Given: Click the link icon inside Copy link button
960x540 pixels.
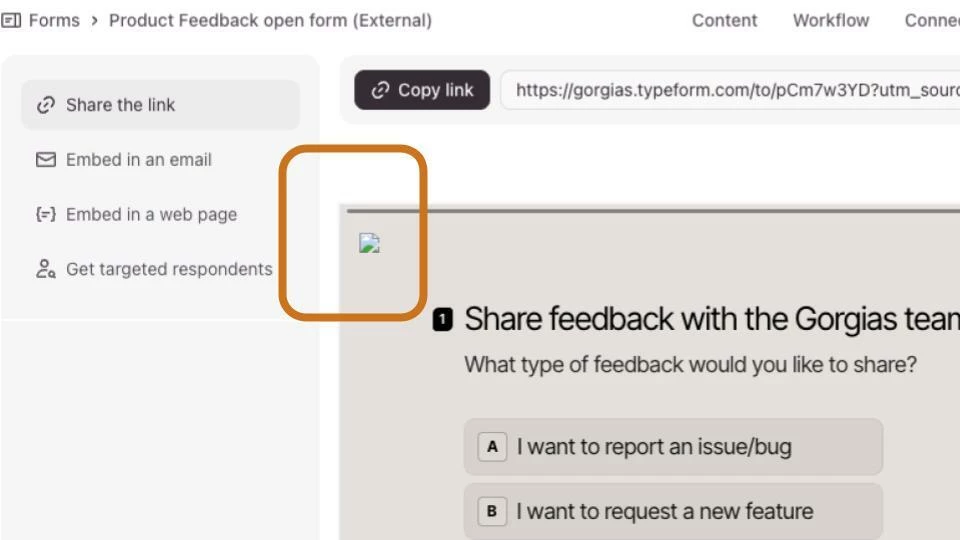Looking at the screenshot, I should (x=380, y=90).
